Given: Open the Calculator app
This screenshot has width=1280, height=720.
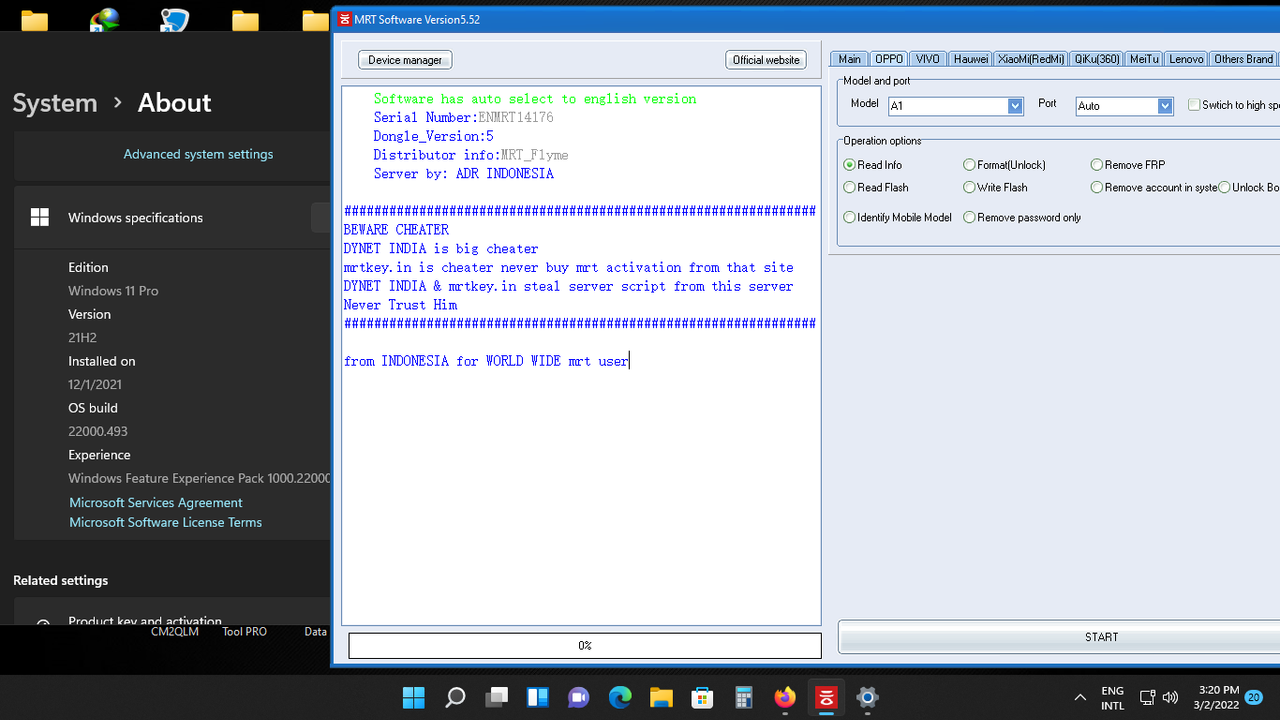Looking at the screenshot, I should click(743, 697).
